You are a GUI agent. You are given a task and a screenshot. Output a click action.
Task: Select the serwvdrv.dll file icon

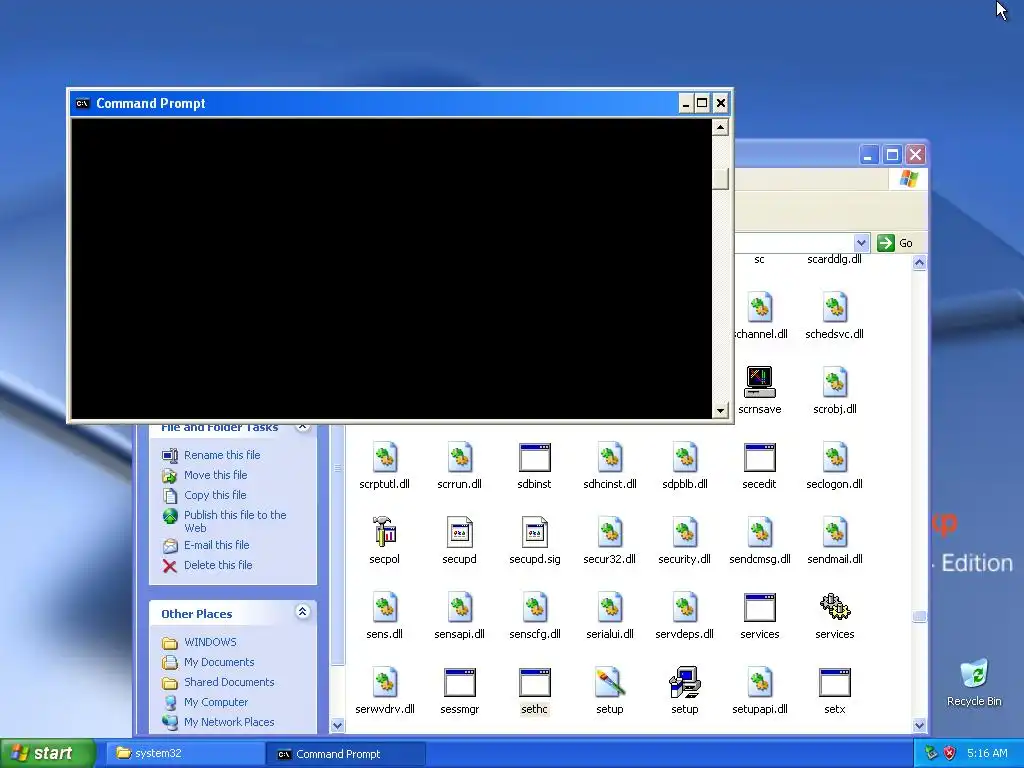coord(384,682)
